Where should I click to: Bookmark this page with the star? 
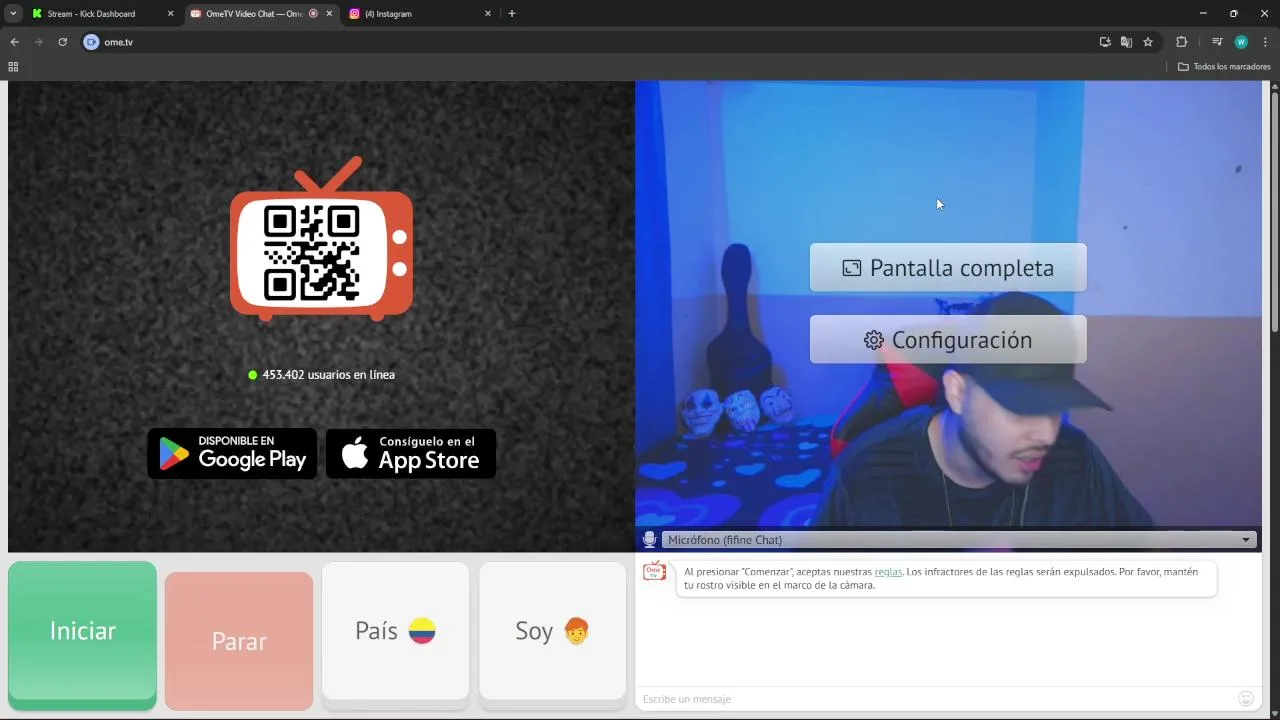click(1148, 42)
